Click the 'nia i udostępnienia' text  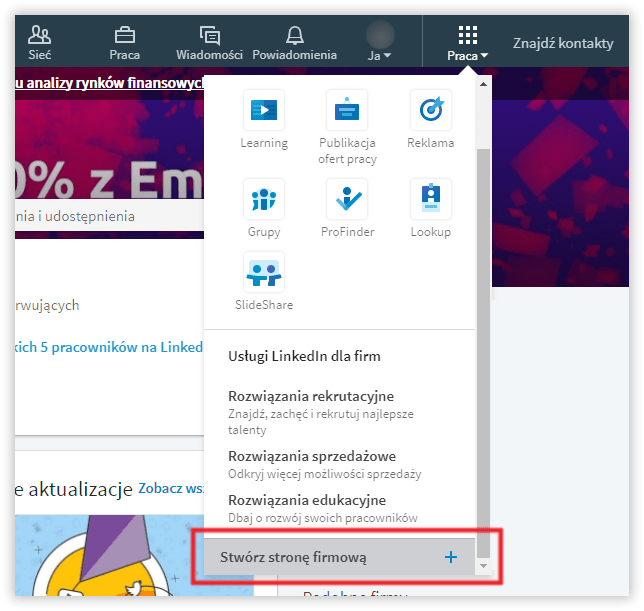(x=75, y=216)
